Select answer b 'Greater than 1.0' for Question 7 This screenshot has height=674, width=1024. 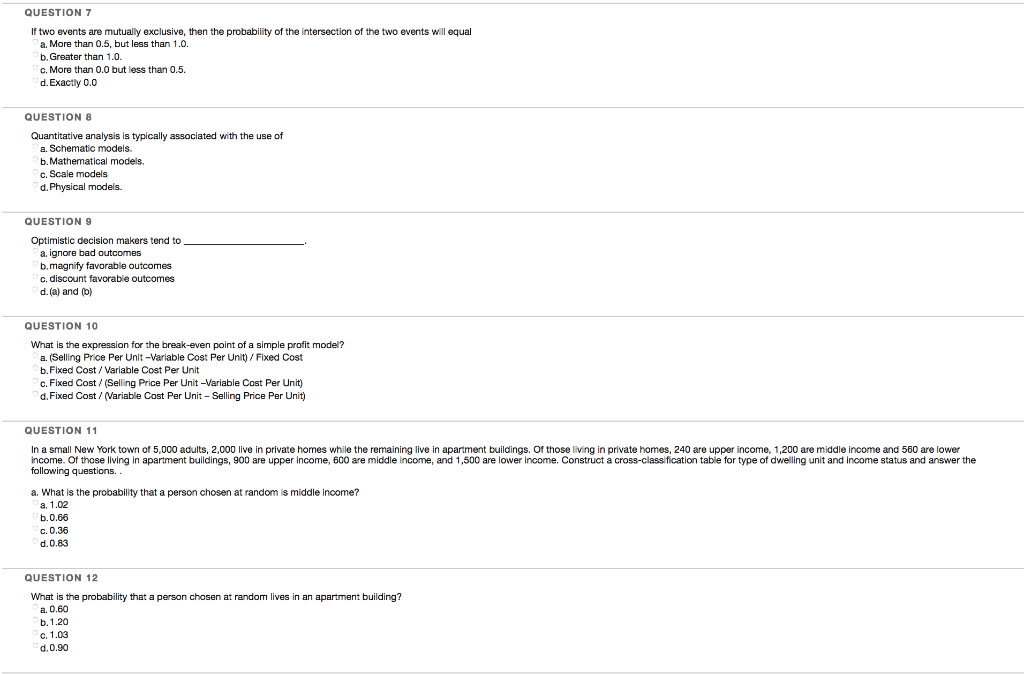(33, 57)
